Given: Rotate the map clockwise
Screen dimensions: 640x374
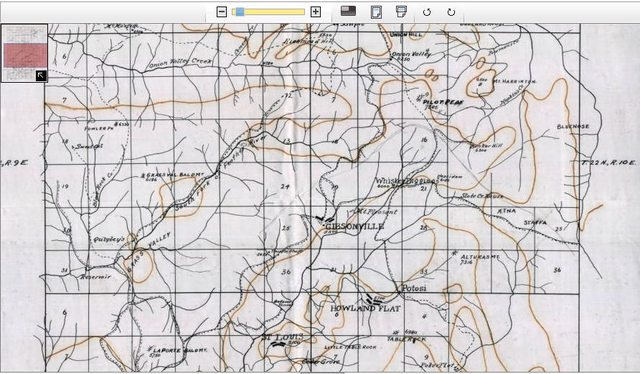Looking at the screenshot, I should point(451,12).
